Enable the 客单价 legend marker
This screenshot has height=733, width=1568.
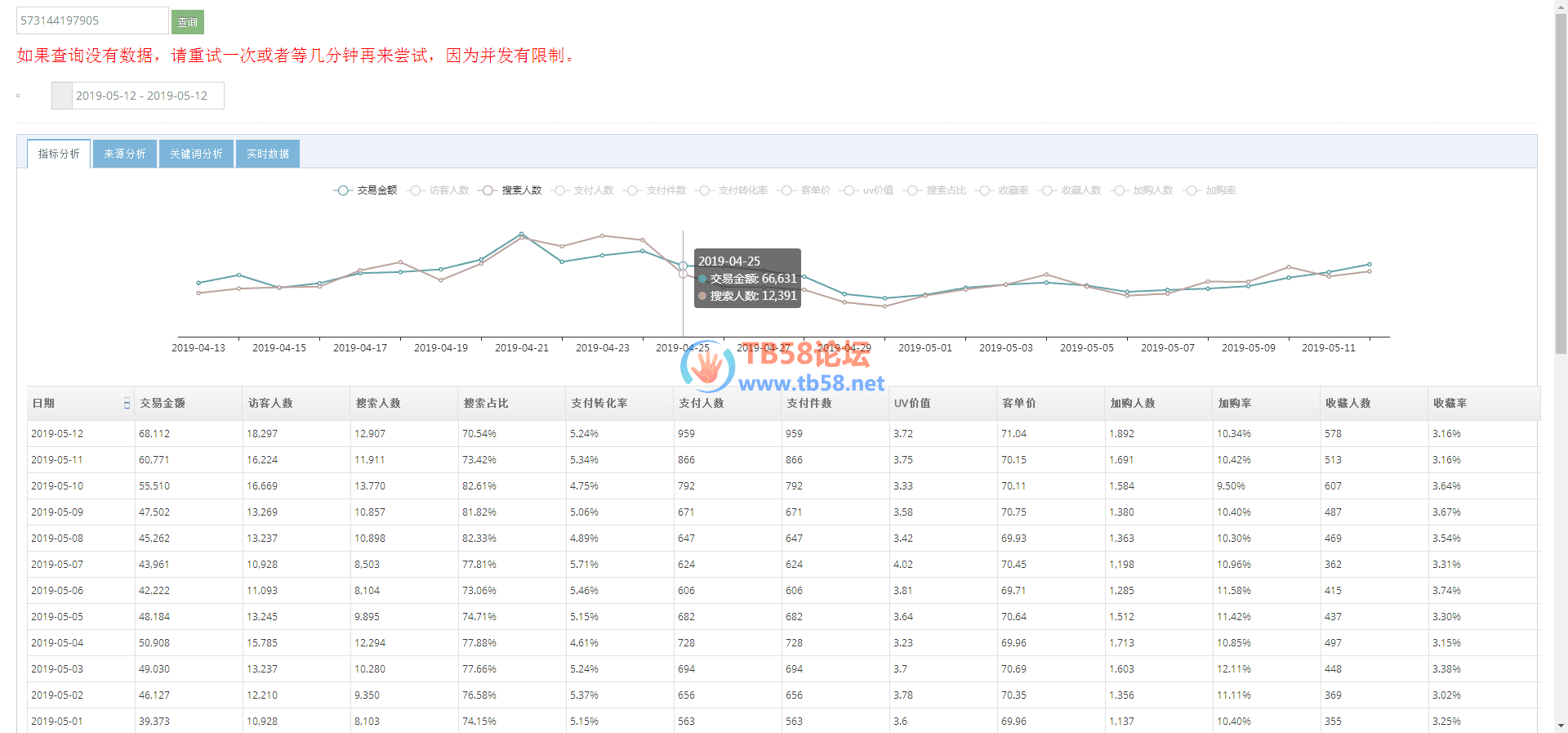click(786, 190)
